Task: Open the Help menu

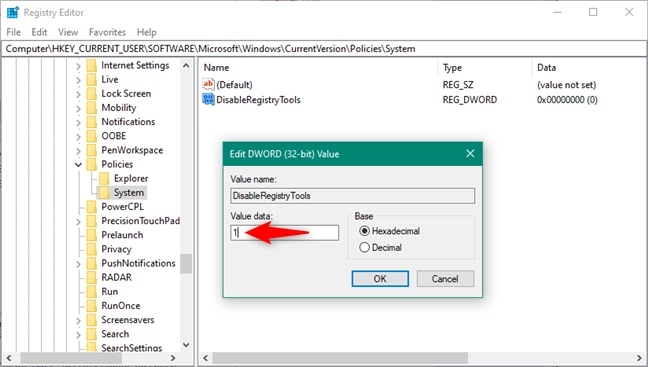Action: [147, 32]
